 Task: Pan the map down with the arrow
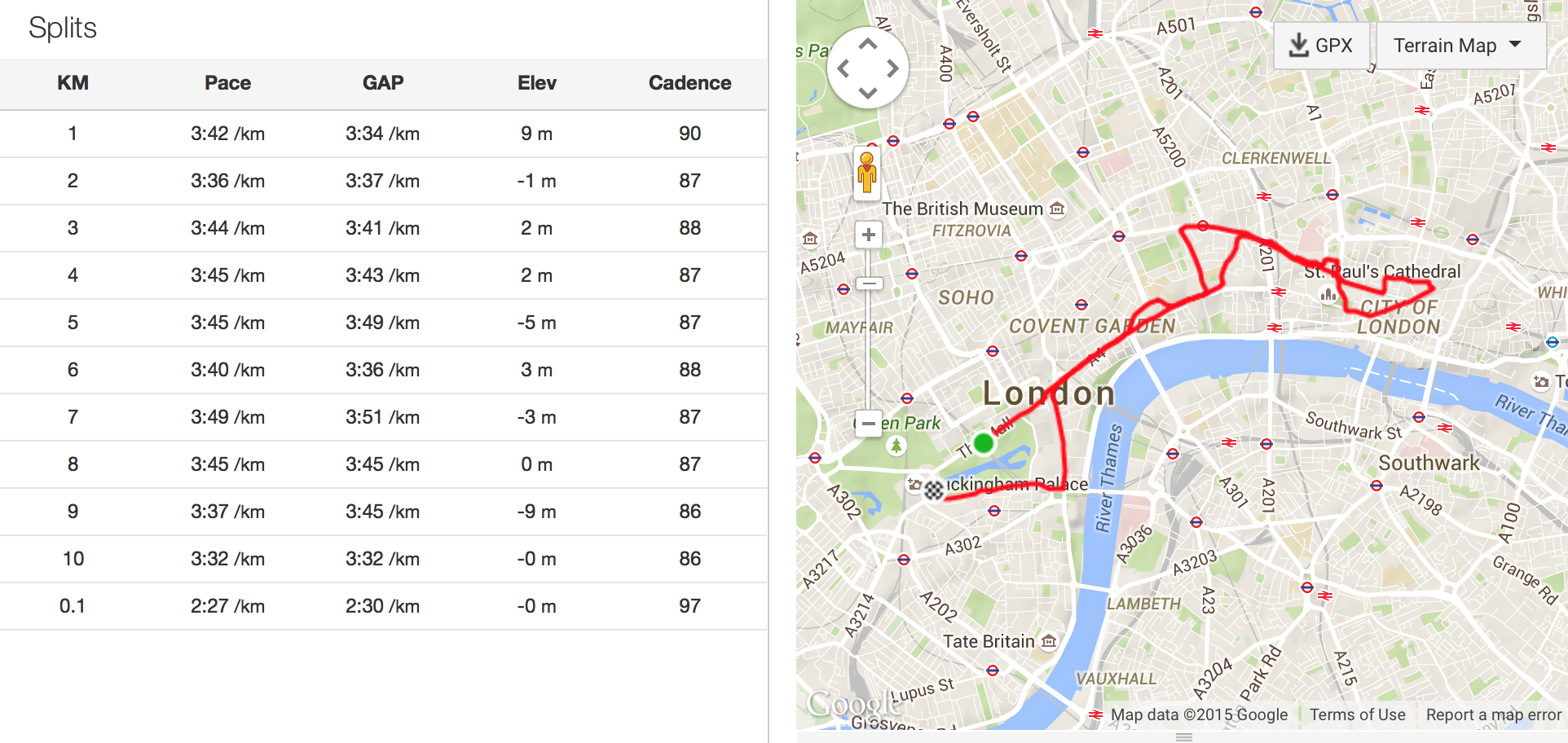(868, 93)
